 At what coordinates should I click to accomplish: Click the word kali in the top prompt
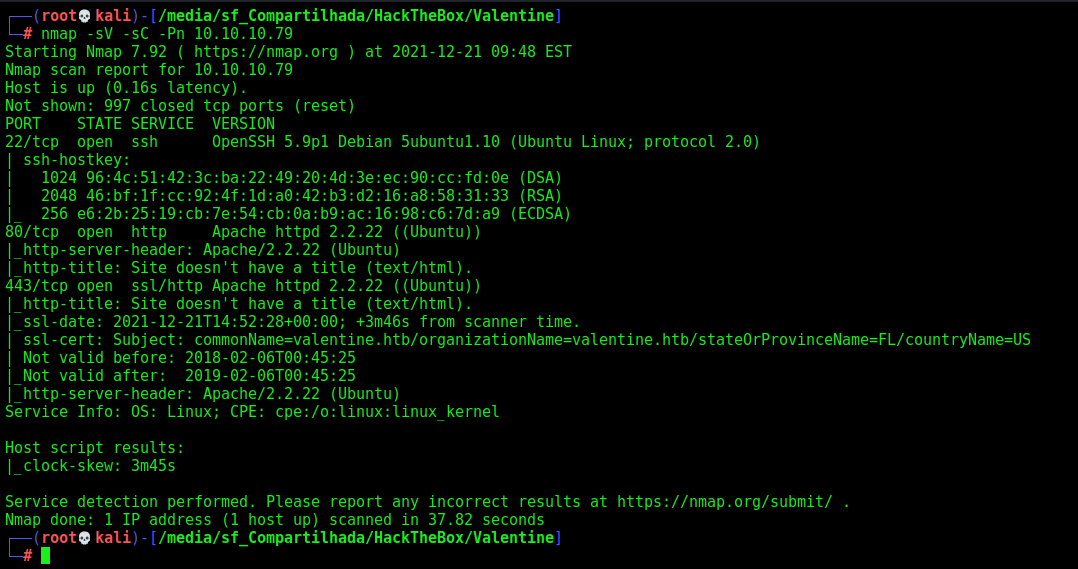113,16
